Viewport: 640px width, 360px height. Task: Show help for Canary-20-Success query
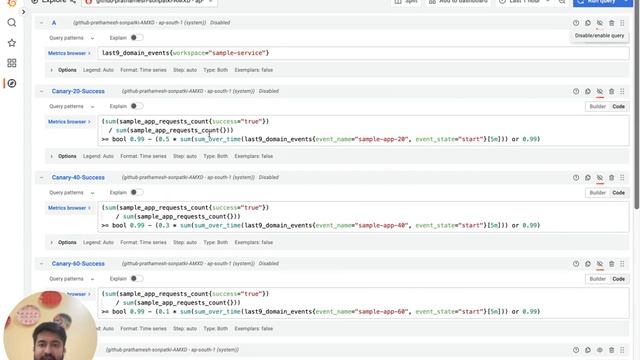coord(576,91)
